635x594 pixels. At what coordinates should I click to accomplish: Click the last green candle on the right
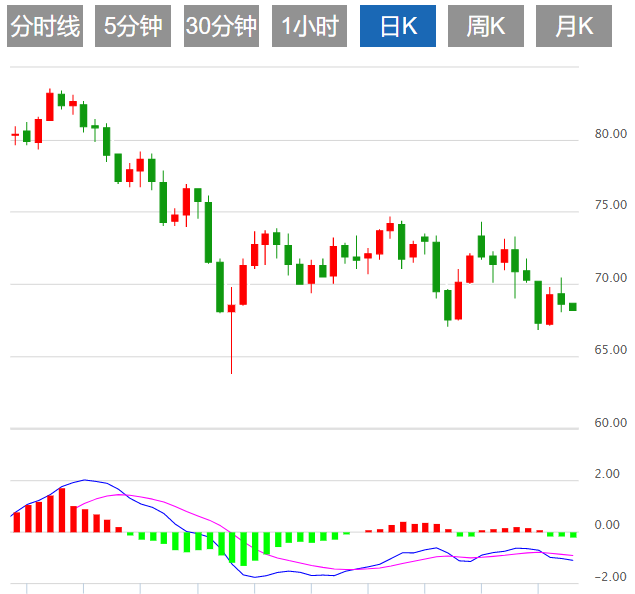(x=573, y=307)
